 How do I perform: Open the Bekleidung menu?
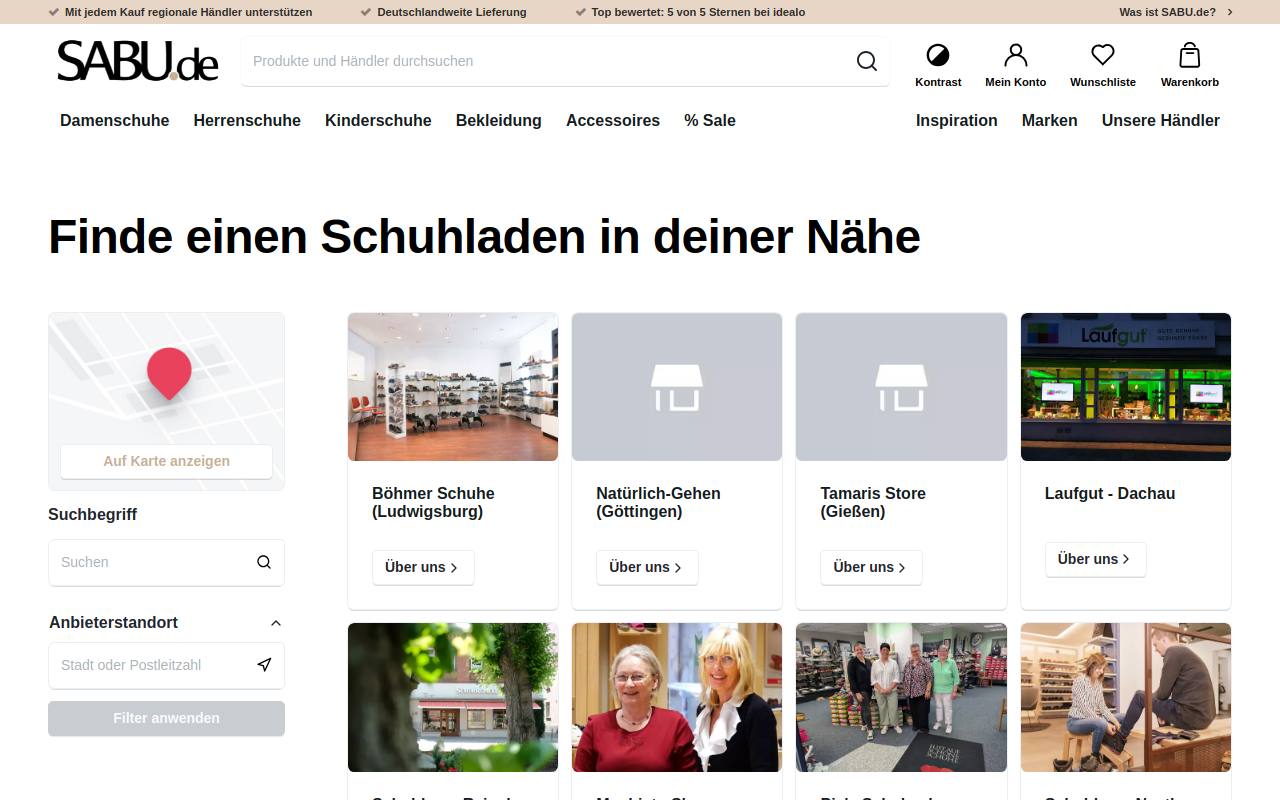click(x=499, y=120)
